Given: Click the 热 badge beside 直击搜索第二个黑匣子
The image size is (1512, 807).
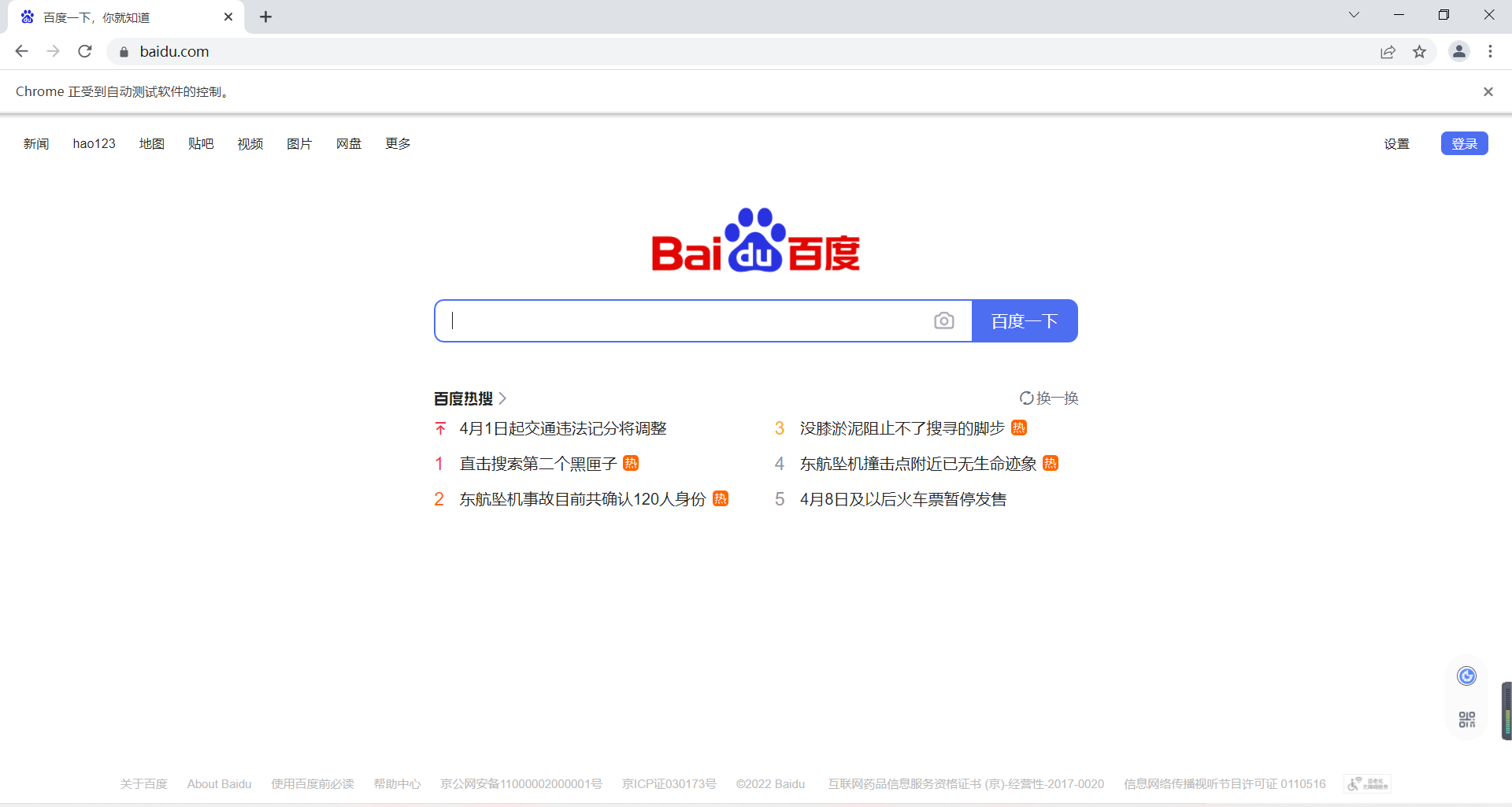Looking at the screenshot, I should click(x=630, y=464).
